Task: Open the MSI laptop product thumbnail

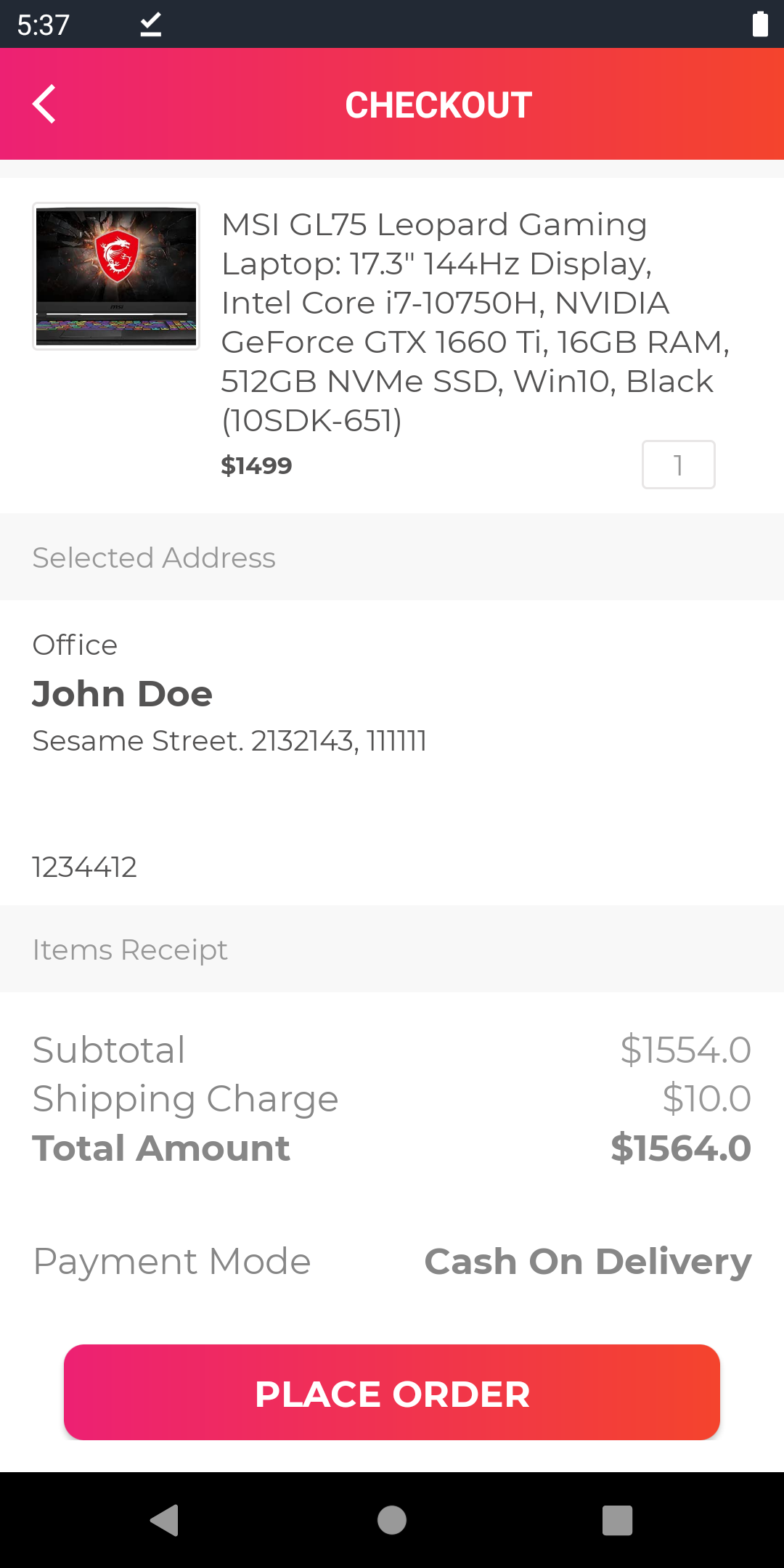Action: (x=116, y=276)
